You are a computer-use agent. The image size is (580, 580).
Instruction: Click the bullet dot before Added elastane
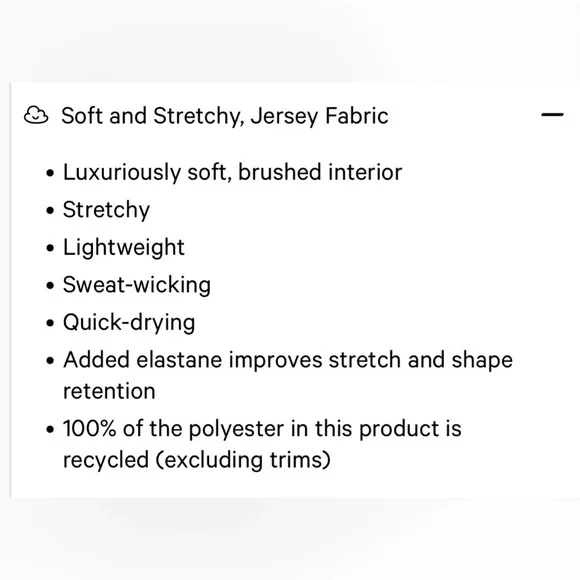[50, 361]
